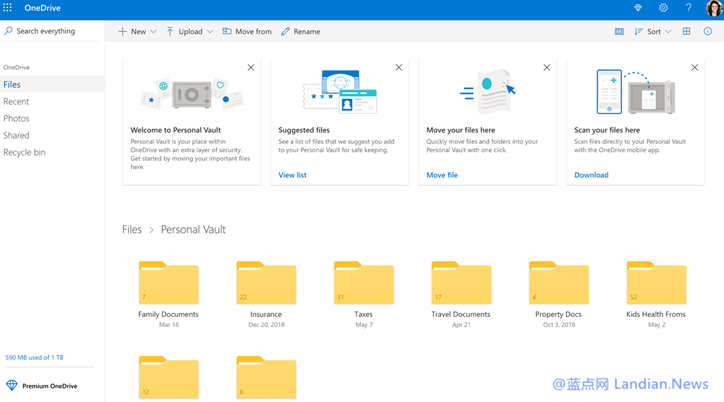Click the OneDrive title in header
Screen dimensions: 724x402
(x=42, y=8)
